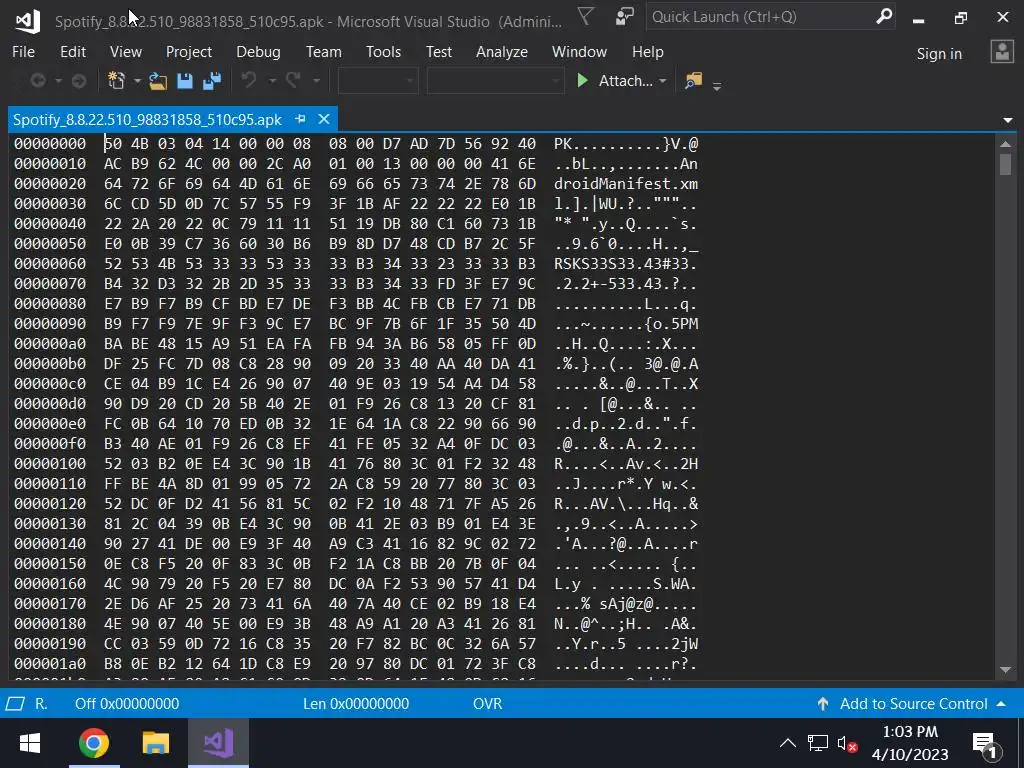The image size is (1024, 768).
Task: Click the Sign in link
Action: 939,54
